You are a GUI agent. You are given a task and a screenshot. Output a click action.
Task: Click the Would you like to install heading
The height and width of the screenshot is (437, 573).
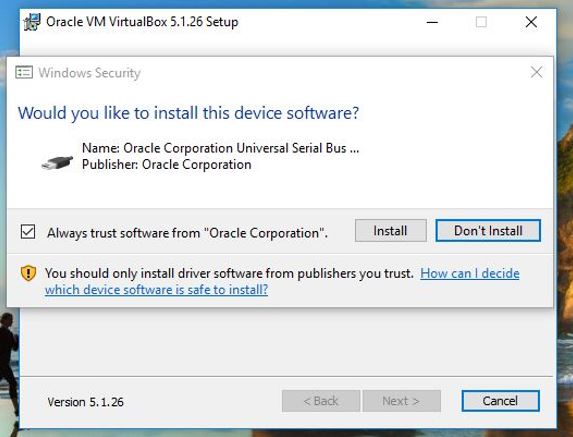pyautogui.click(x=189, y=113)
